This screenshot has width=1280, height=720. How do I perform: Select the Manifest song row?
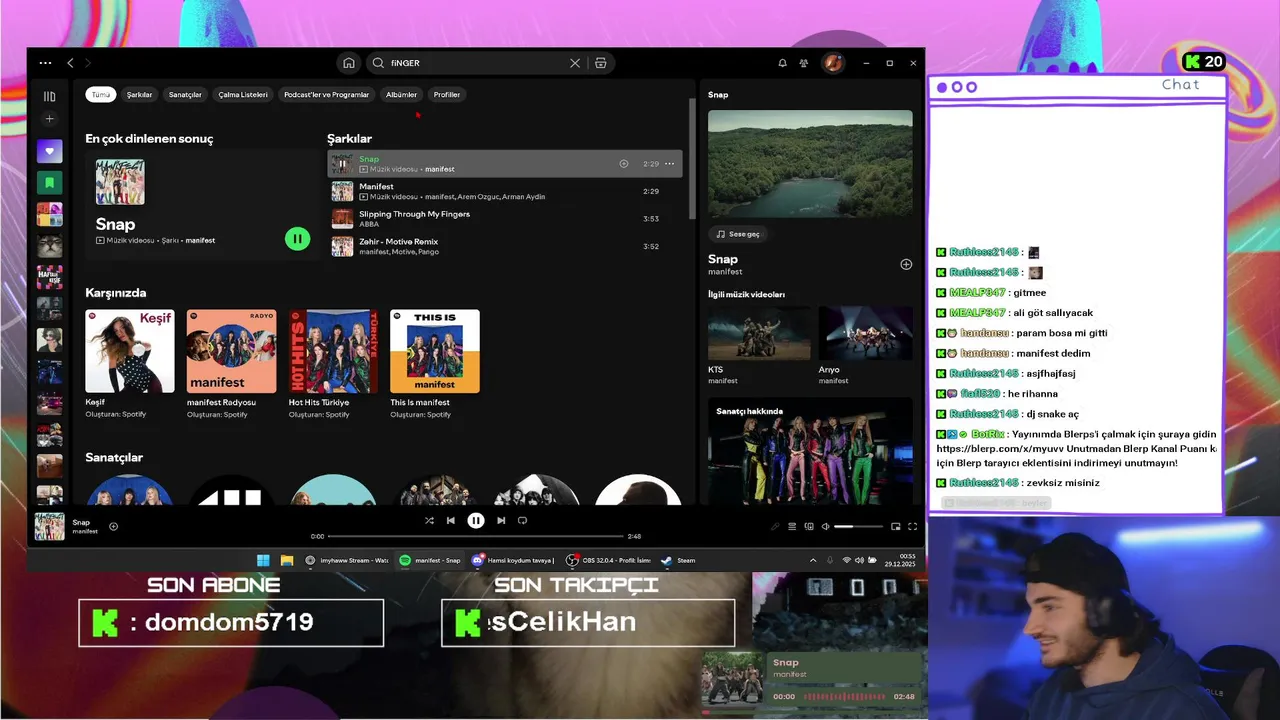coord(505,191)
